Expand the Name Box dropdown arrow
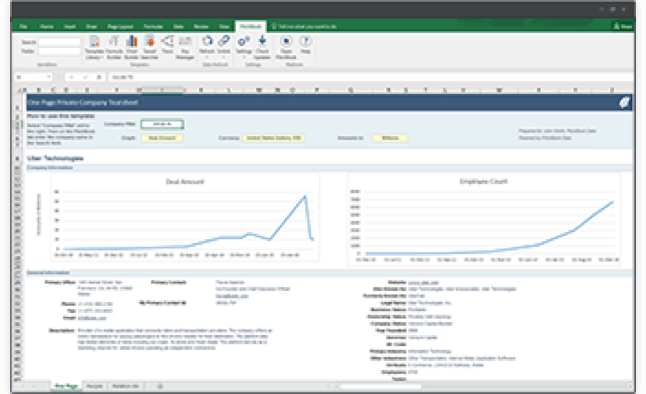 point(49,77)
